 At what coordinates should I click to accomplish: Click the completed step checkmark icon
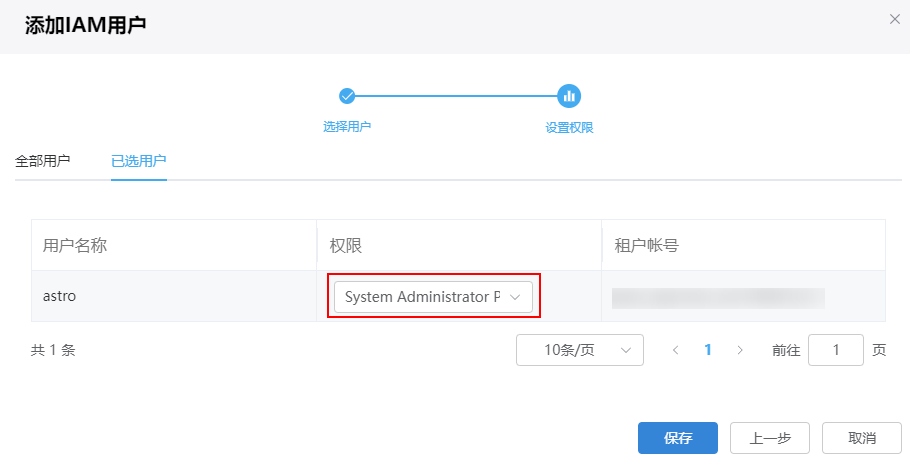point(347,96)
